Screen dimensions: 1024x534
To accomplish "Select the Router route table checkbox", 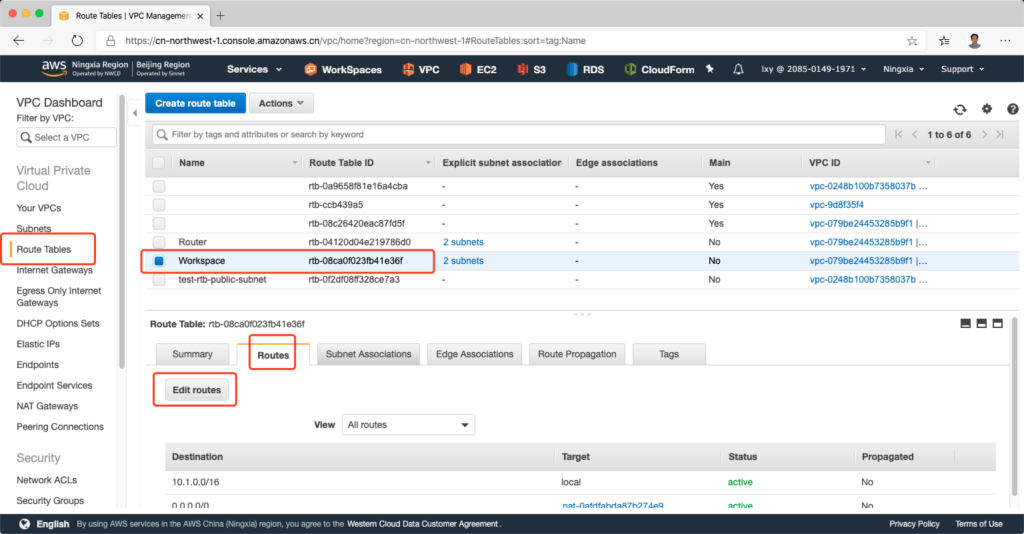I will [x=159, y=242].
